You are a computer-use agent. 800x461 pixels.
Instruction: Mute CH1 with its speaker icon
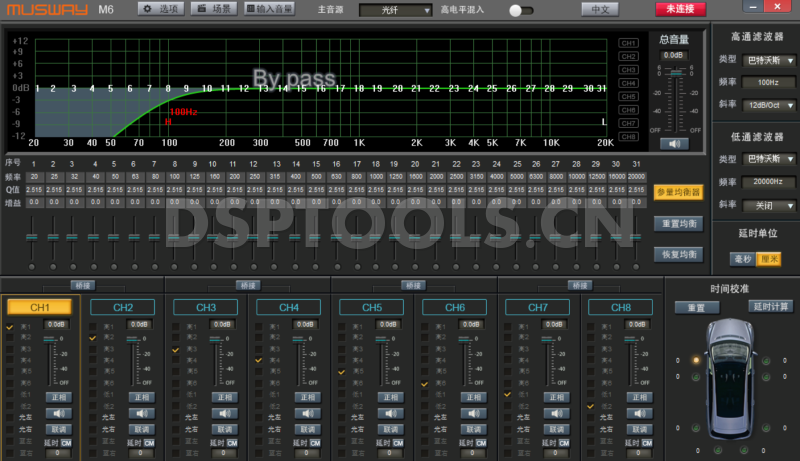click(59, 413)
